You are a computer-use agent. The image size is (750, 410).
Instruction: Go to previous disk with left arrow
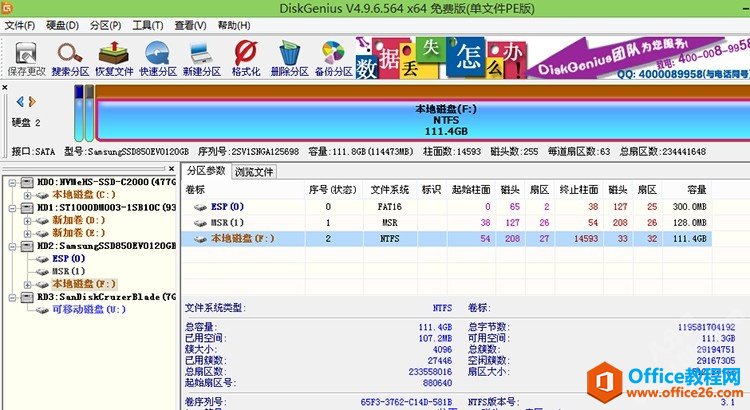(19, 101)
